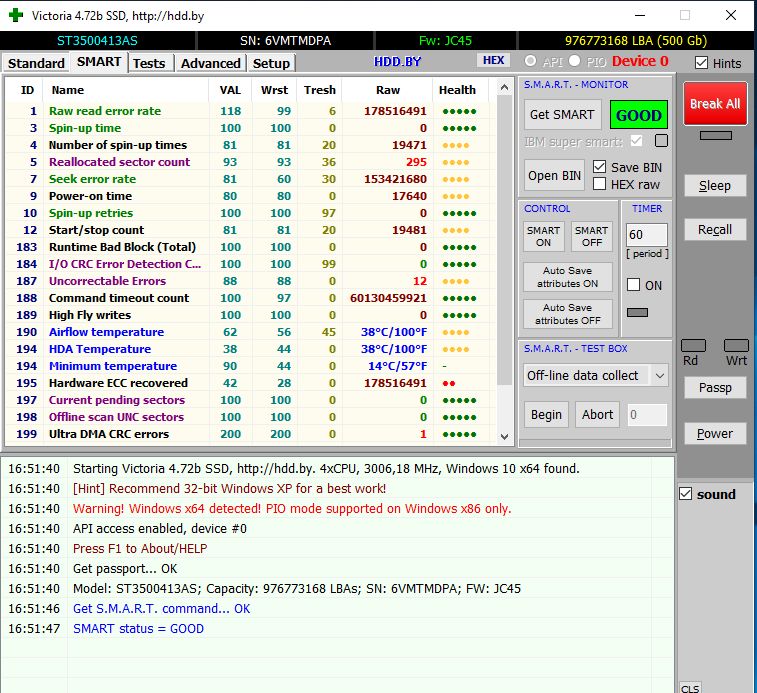Open the Advanced tab
757x693 pixels.
pos(210,63)
